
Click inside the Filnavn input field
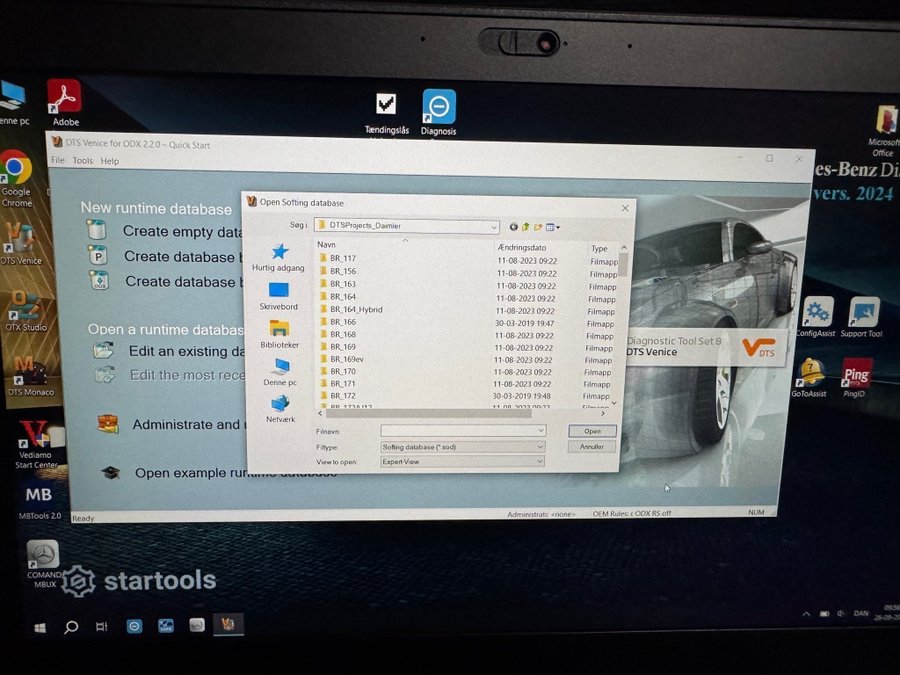coord(458,431)
